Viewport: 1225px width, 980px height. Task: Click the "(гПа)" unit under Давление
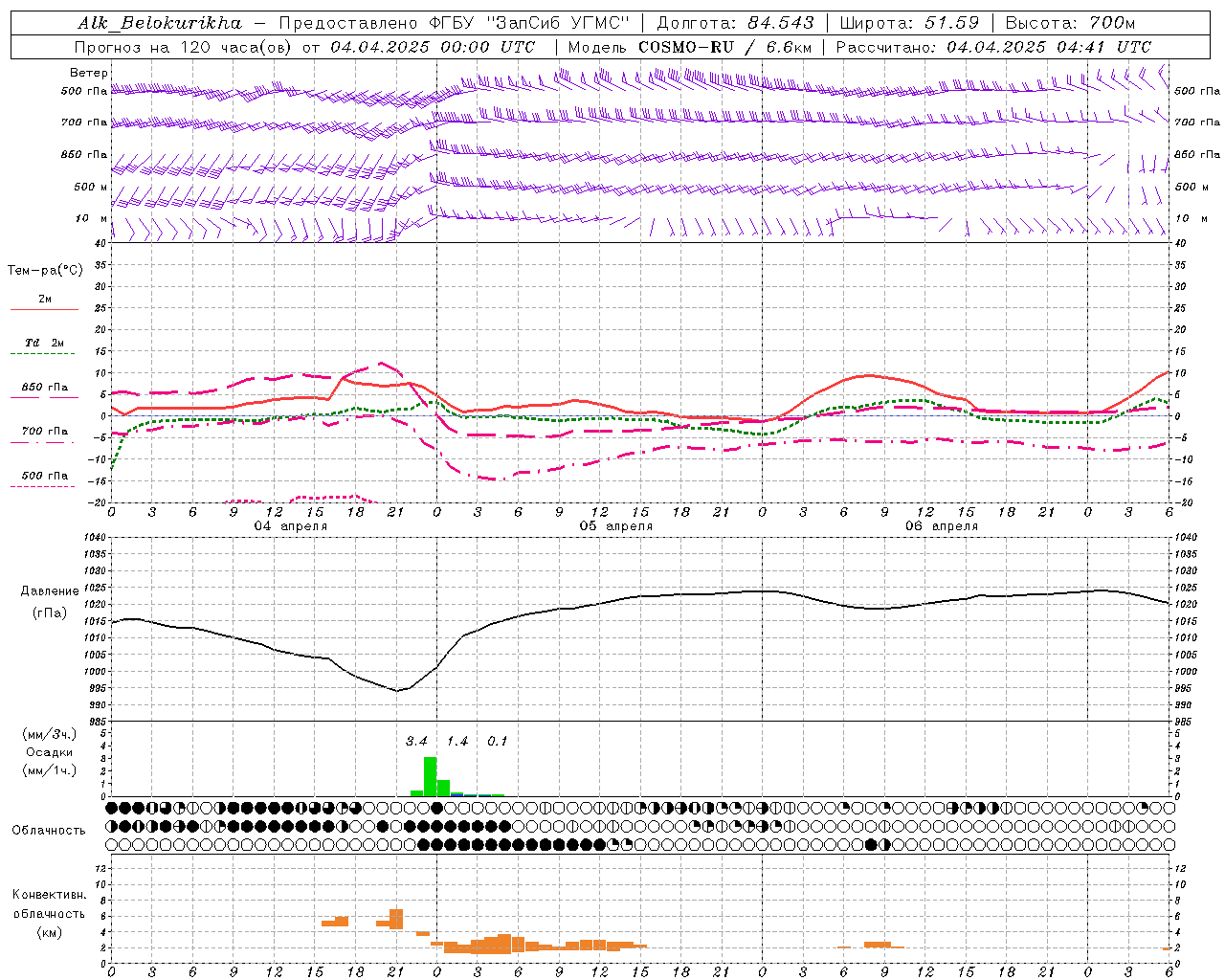tap(50, 613)
